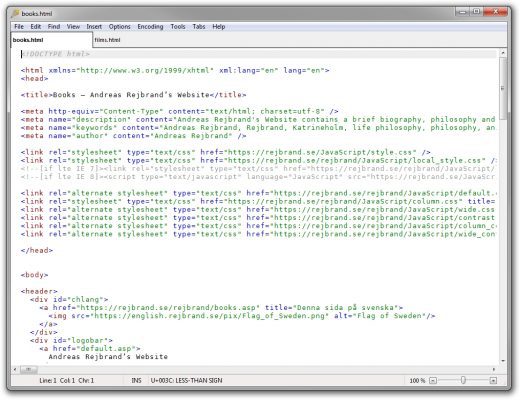The height and width of the screenshot is (400, 520).
Task: Switch to the books.html tab
Action: coord(51,40)
